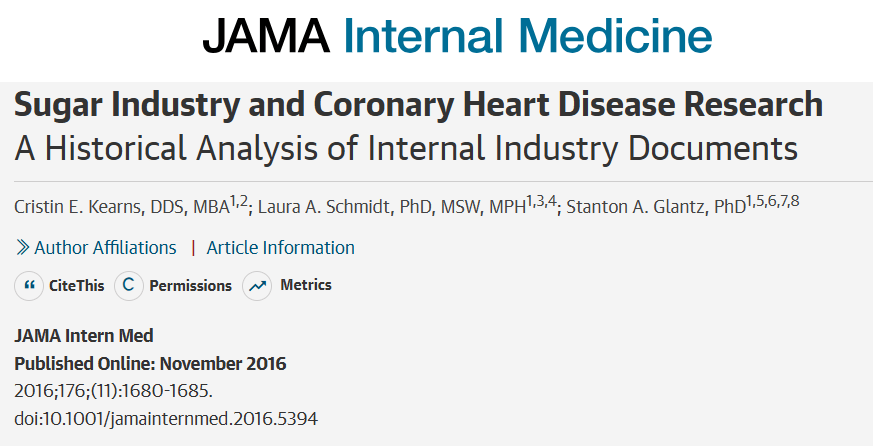Image resolution: width=873 pixels, height=446 pixels.
Task: Click the CiteThis quotation mark icon
Action: pyautogui.click(x=29, y=286)
